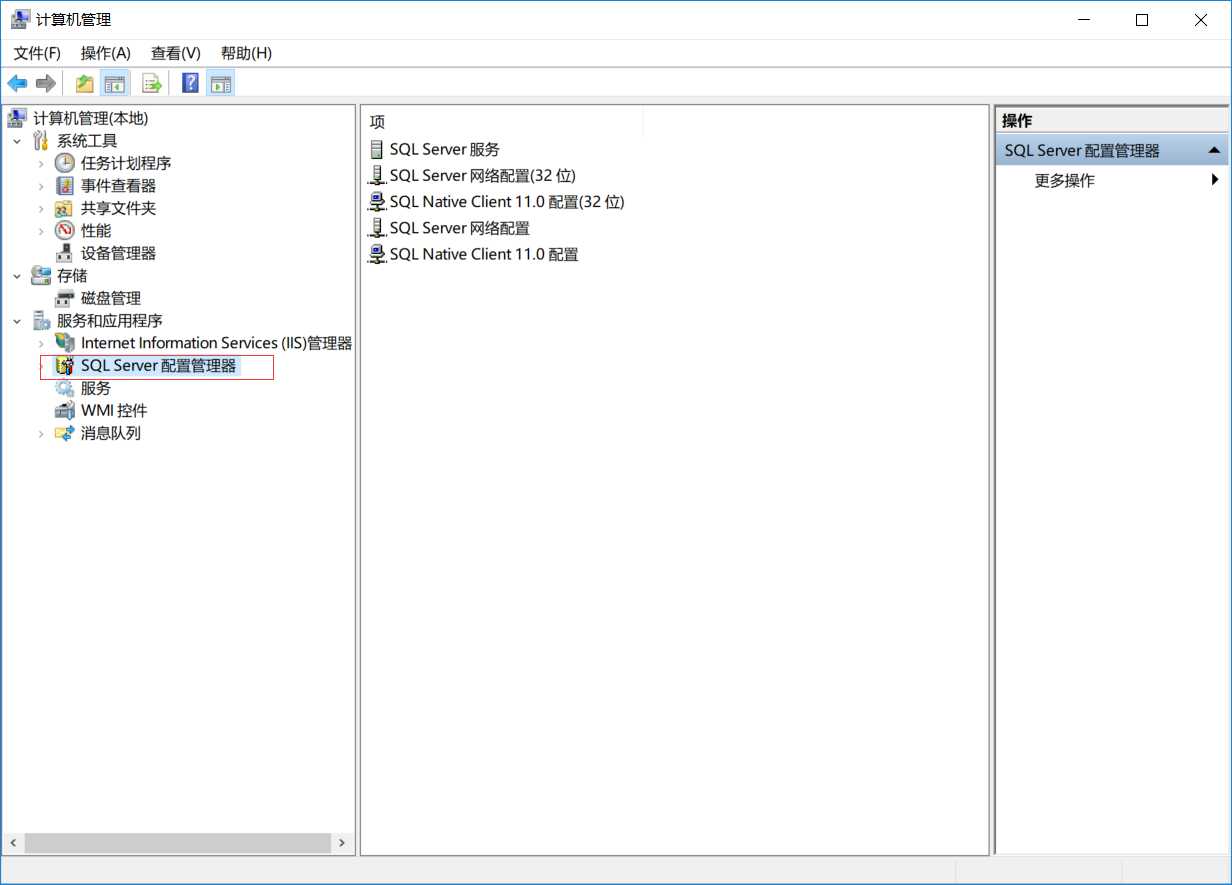1232x885 pixels.
Task: Click the SQL Server 配置管理器 tree icon
Action: tap(65, 366)
